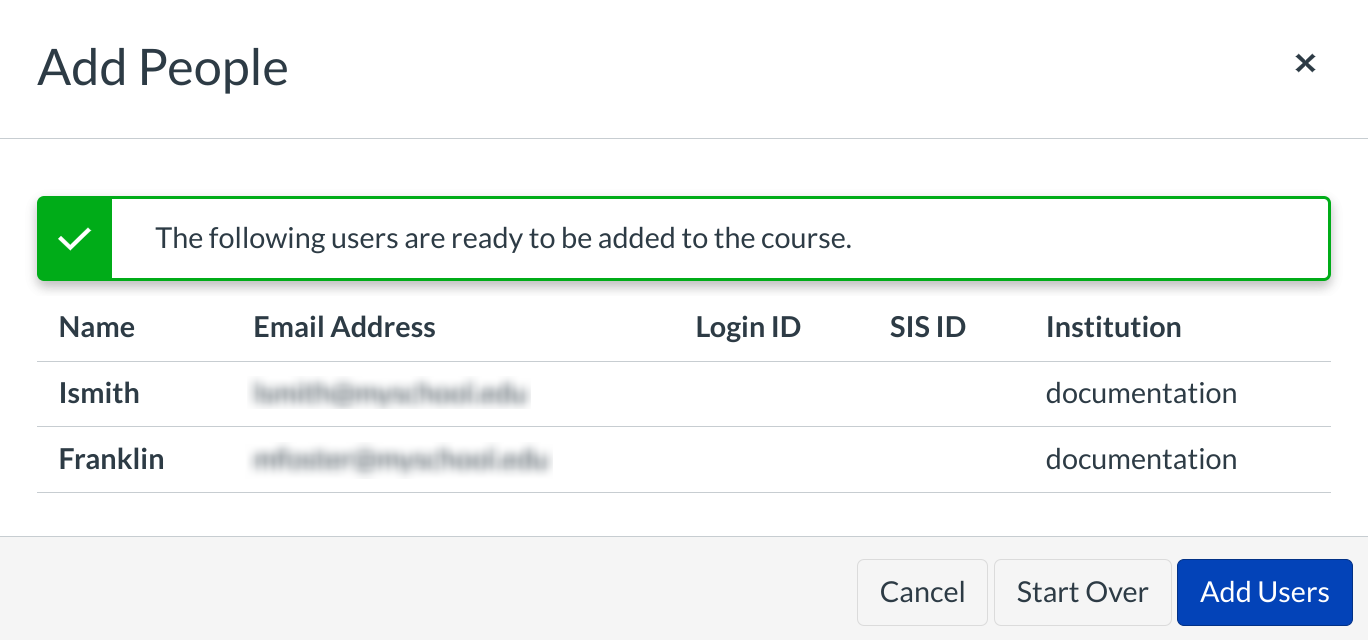The image size is (1368, 640).
Task: Click the blurred email in Franklin row
Action: (401, 459)
